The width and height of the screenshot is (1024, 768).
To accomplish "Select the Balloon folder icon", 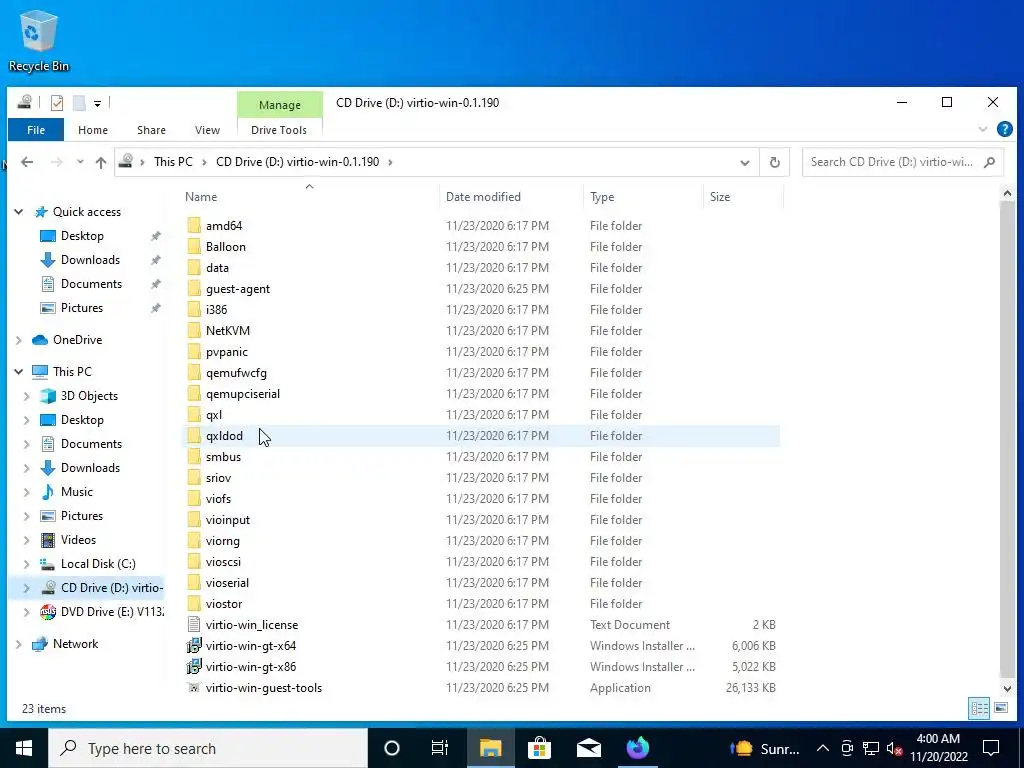I will pos(194,247).
